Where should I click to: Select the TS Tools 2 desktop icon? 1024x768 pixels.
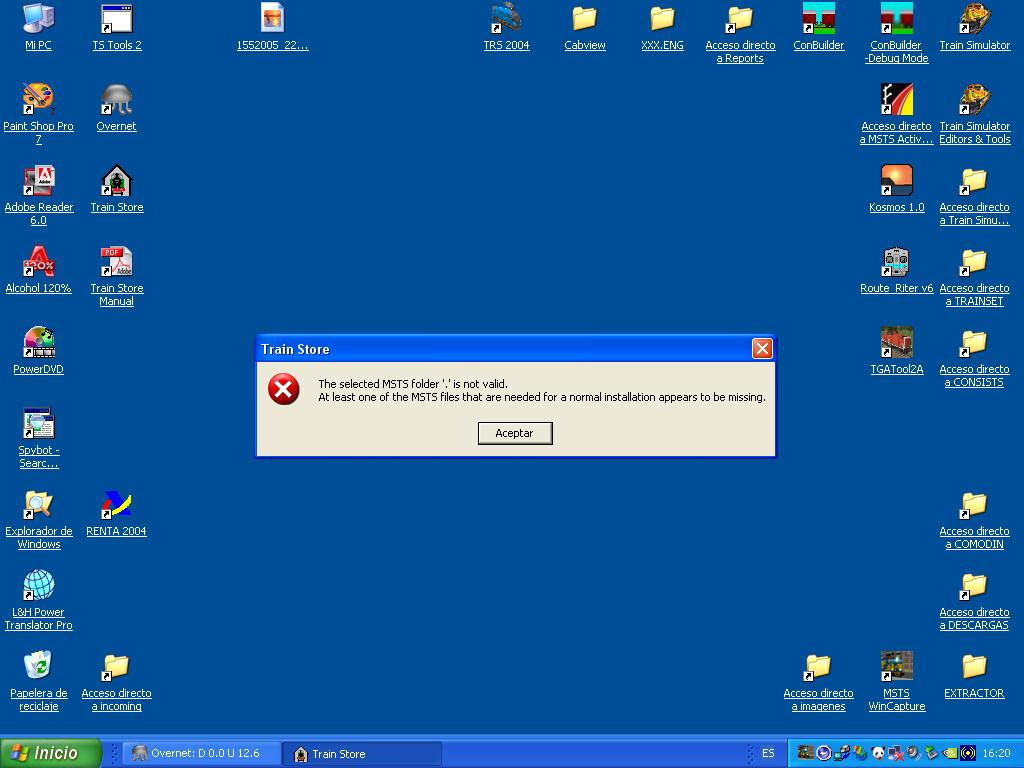(x=117, y=21)
